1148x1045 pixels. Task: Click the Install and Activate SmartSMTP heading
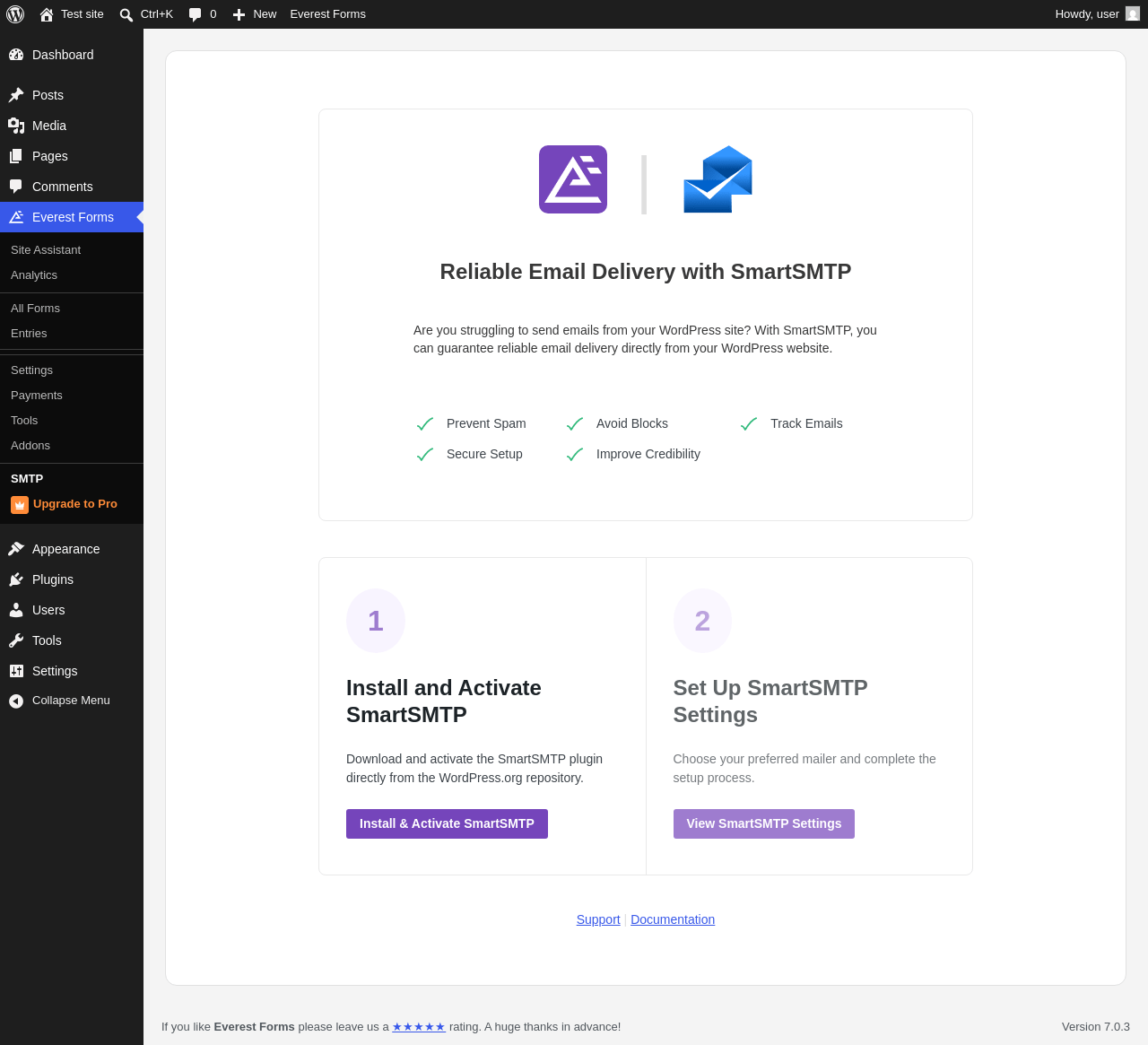(x=444, y=701)
